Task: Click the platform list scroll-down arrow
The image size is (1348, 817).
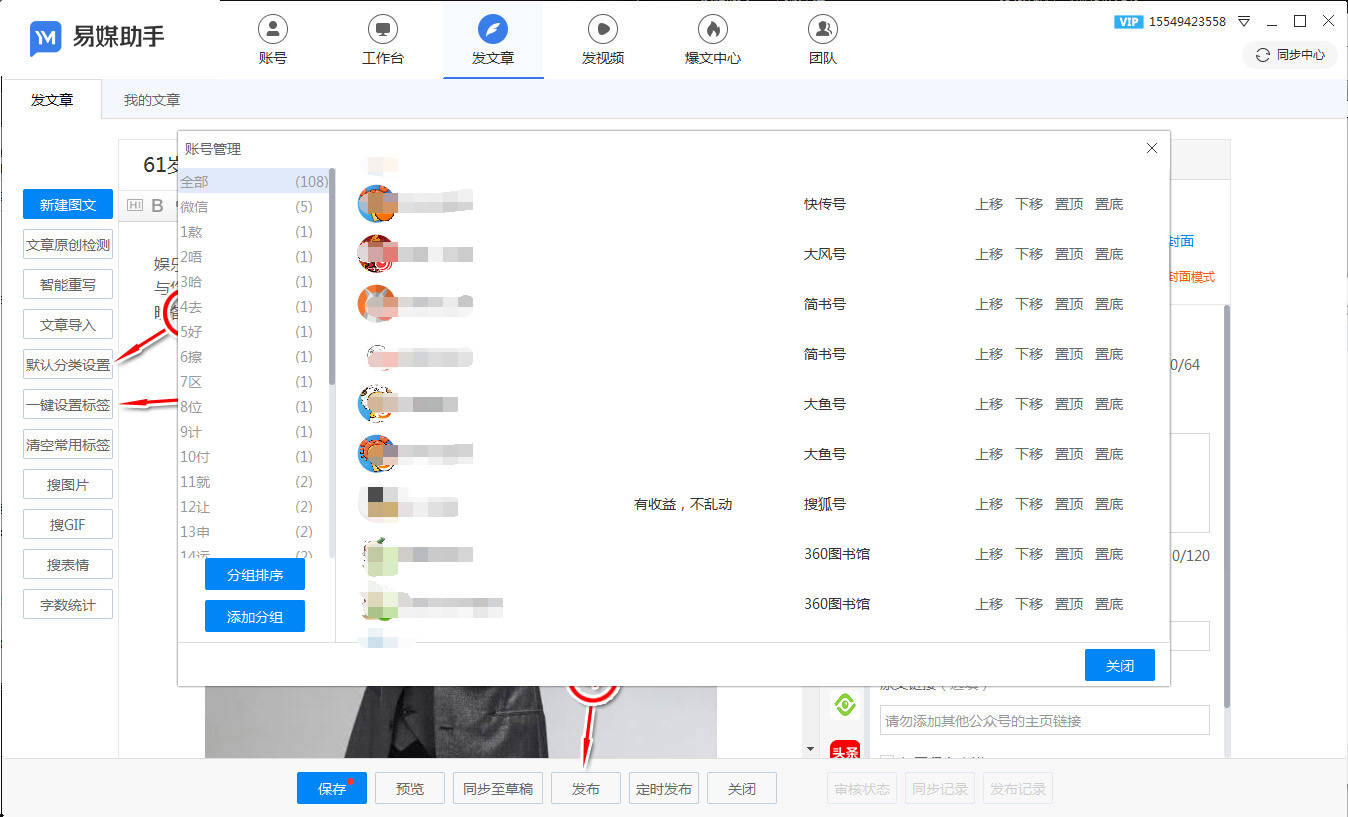Action: (810, 748)
